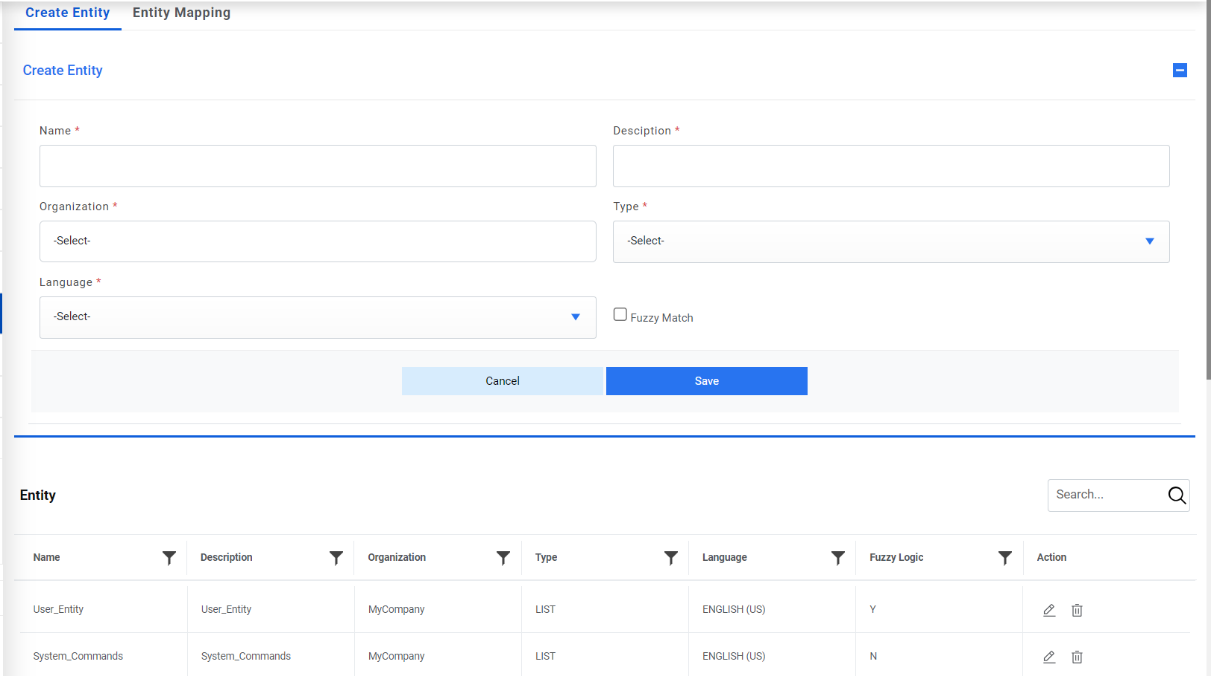Viewport: 1211px width, 676px height.
Task: Delete the System_Commands entity
Action: coord(1077,657)
